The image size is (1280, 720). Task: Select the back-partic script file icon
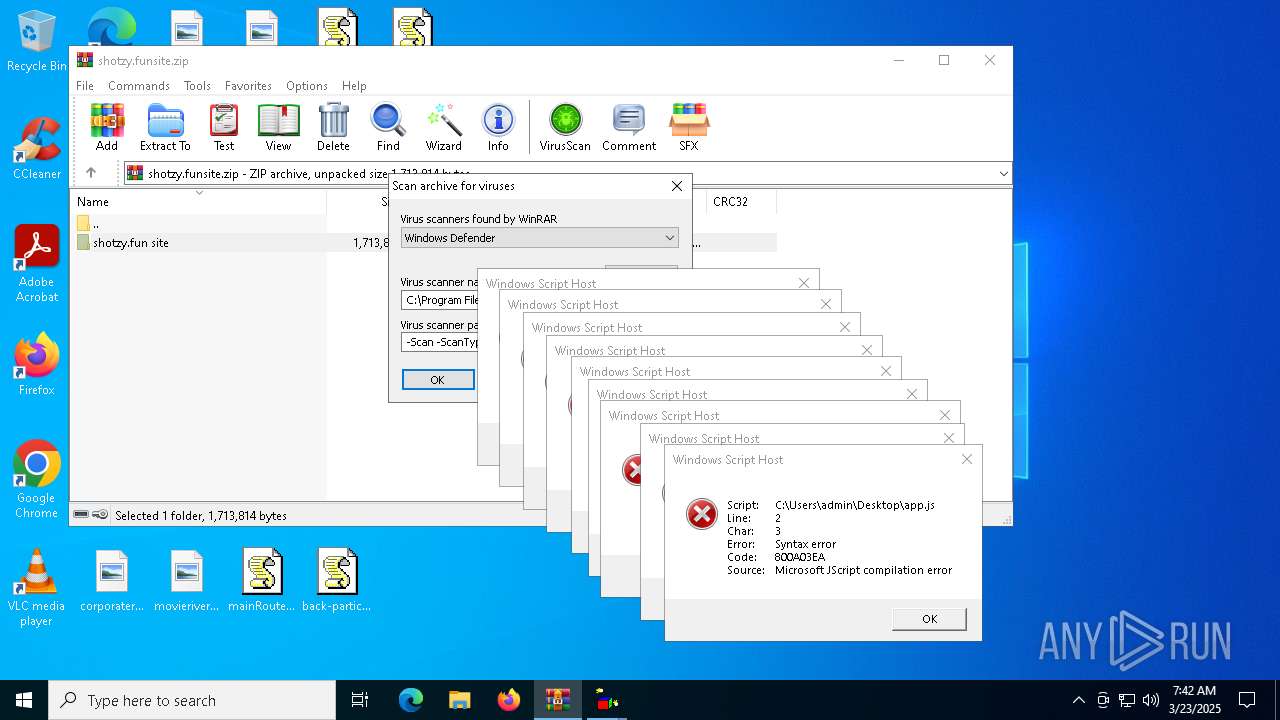tap(337, 580)
